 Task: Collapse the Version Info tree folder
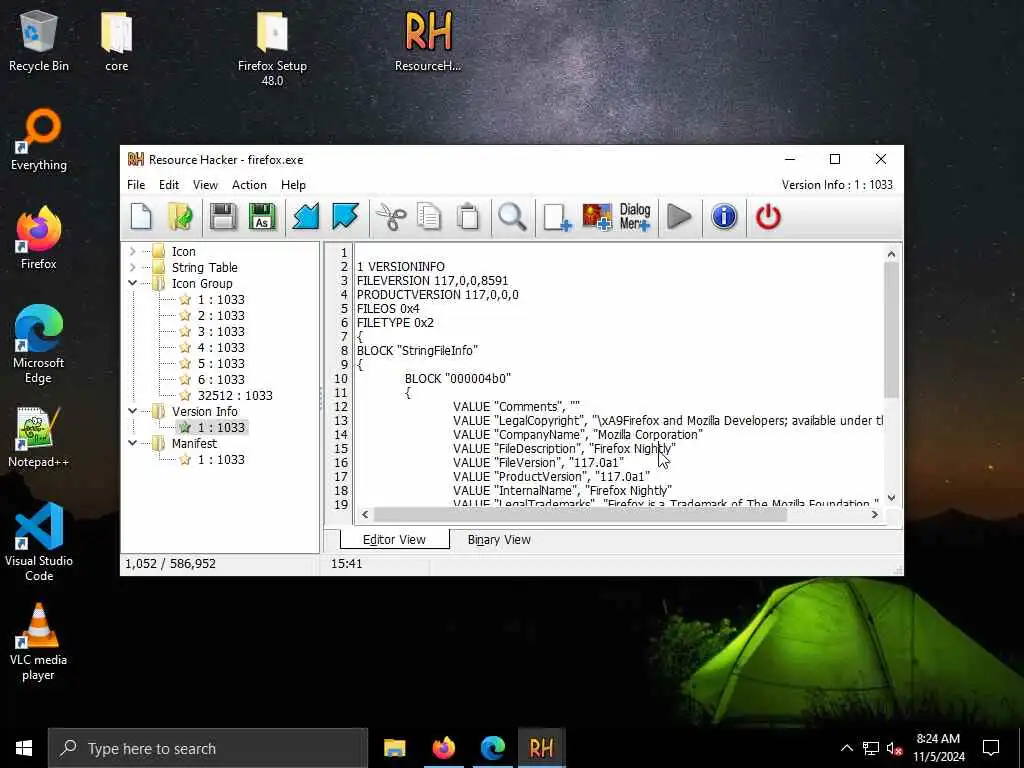click(133, 411)
